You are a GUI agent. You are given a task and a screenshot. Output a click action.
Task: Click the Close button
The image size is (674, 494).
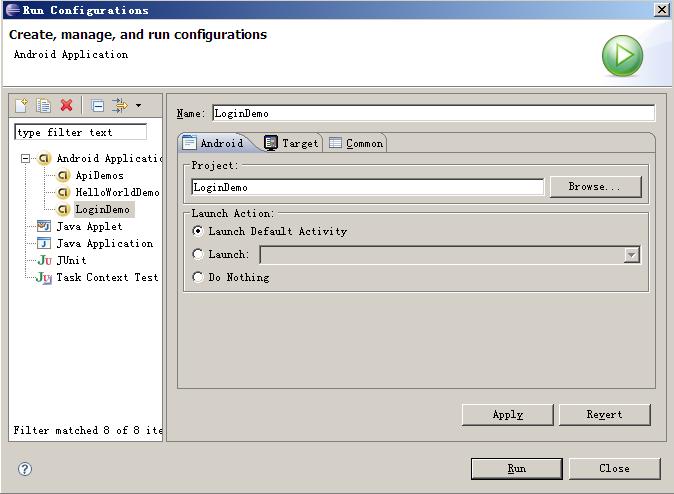tap(615, 469)
